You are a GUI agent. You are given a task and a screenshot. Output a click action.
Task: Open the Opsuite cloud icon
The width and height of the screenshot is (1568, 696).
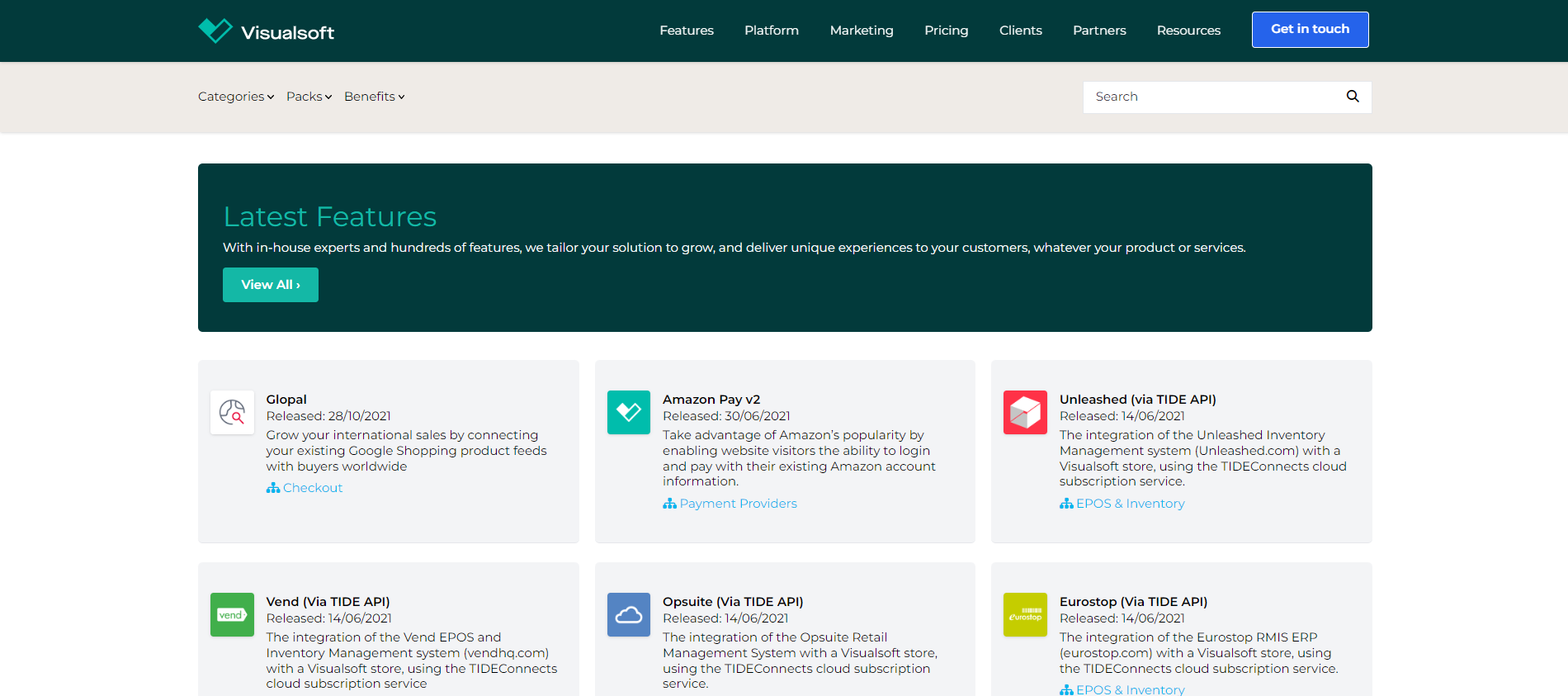(x=628, y=614)
